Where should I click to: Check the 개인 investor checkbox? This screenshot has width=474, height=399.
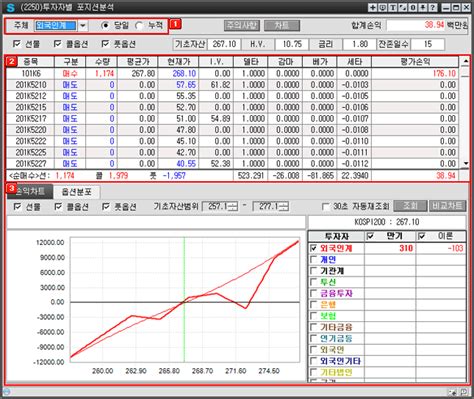tap(314, 259)
